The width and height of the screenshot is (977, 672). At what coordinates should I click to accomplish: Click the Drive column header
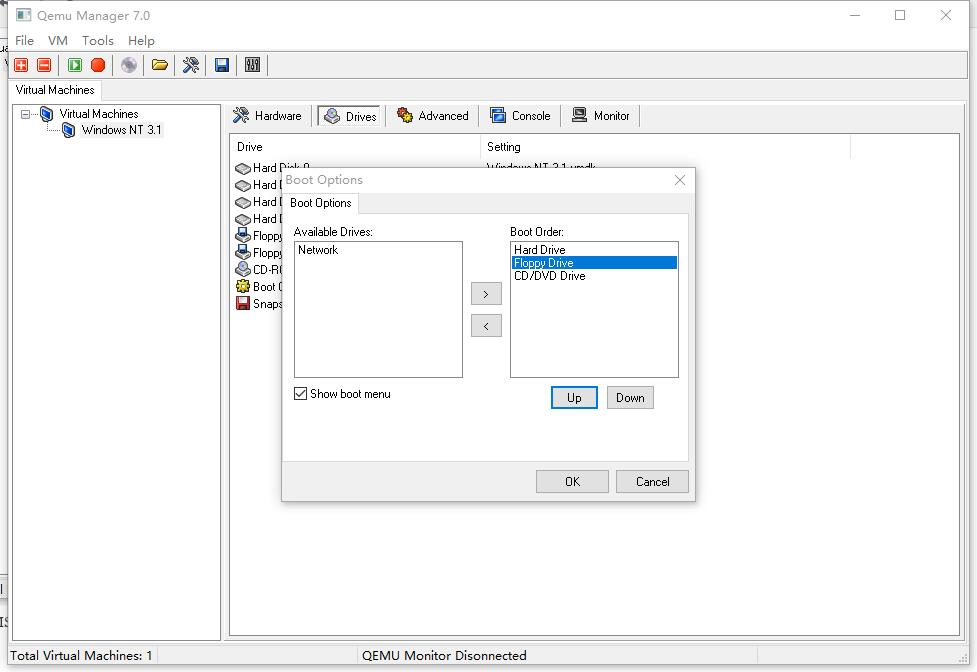tap(355, 147)
